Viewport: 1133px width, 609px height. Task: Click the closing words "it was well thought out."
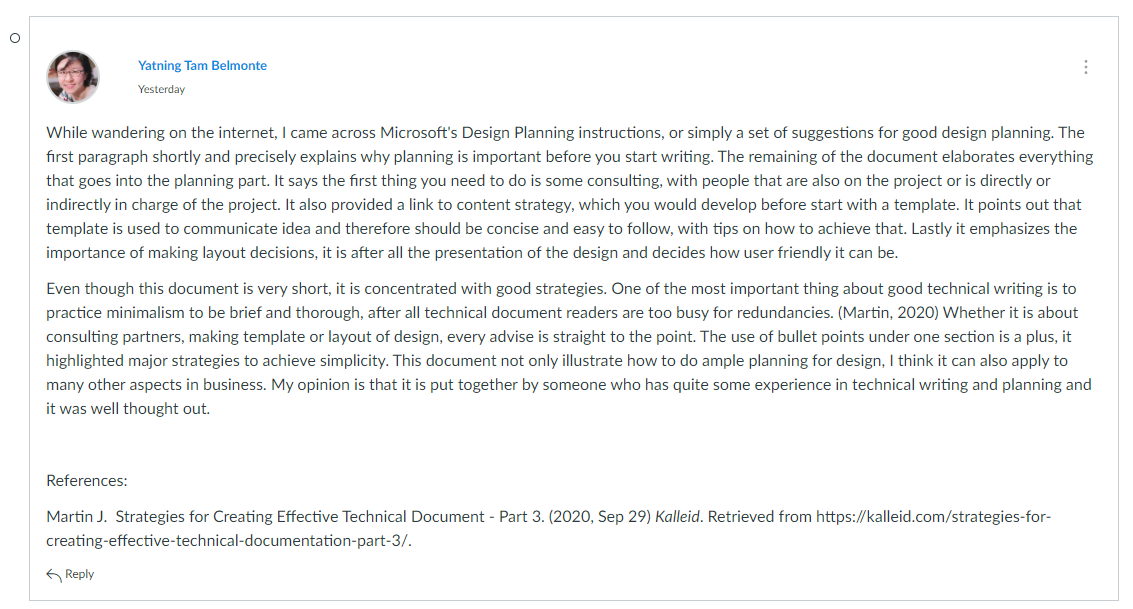128,409
